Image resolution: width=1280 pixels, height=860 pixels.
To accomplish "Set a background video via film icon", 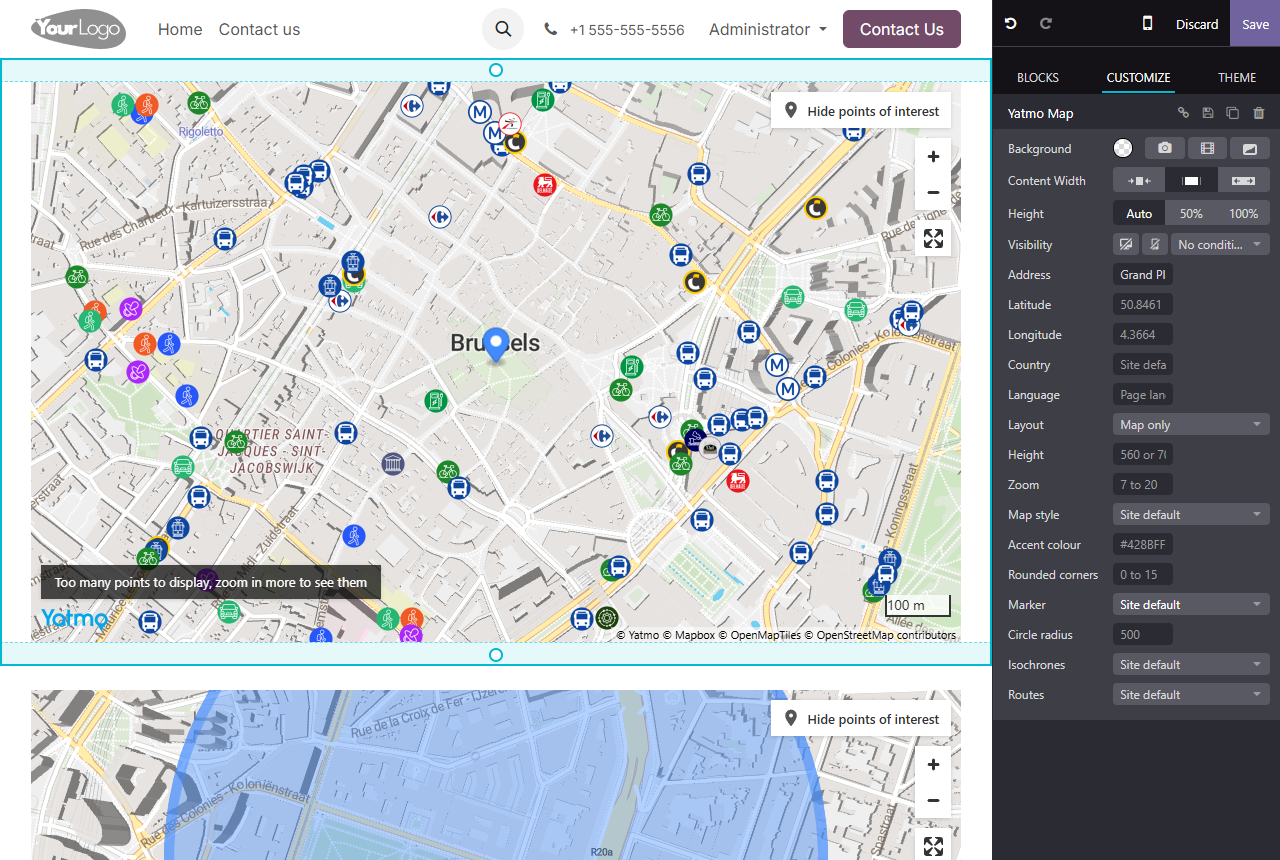I will pos(1207,148).
